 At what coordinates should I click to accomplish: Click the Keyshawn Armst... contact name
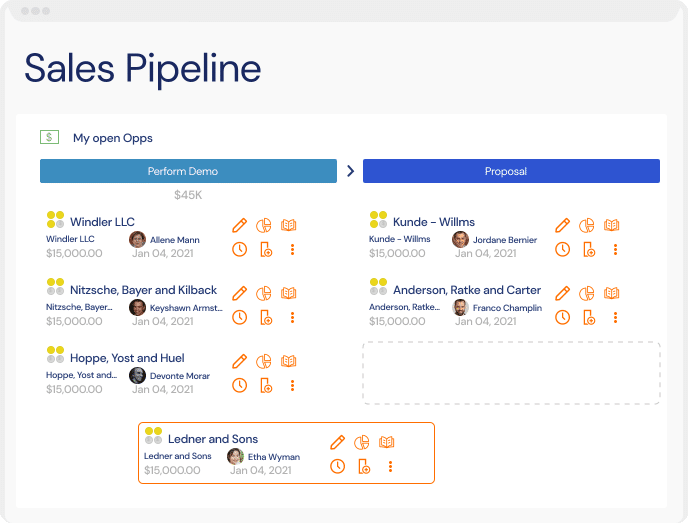point(186,308)
